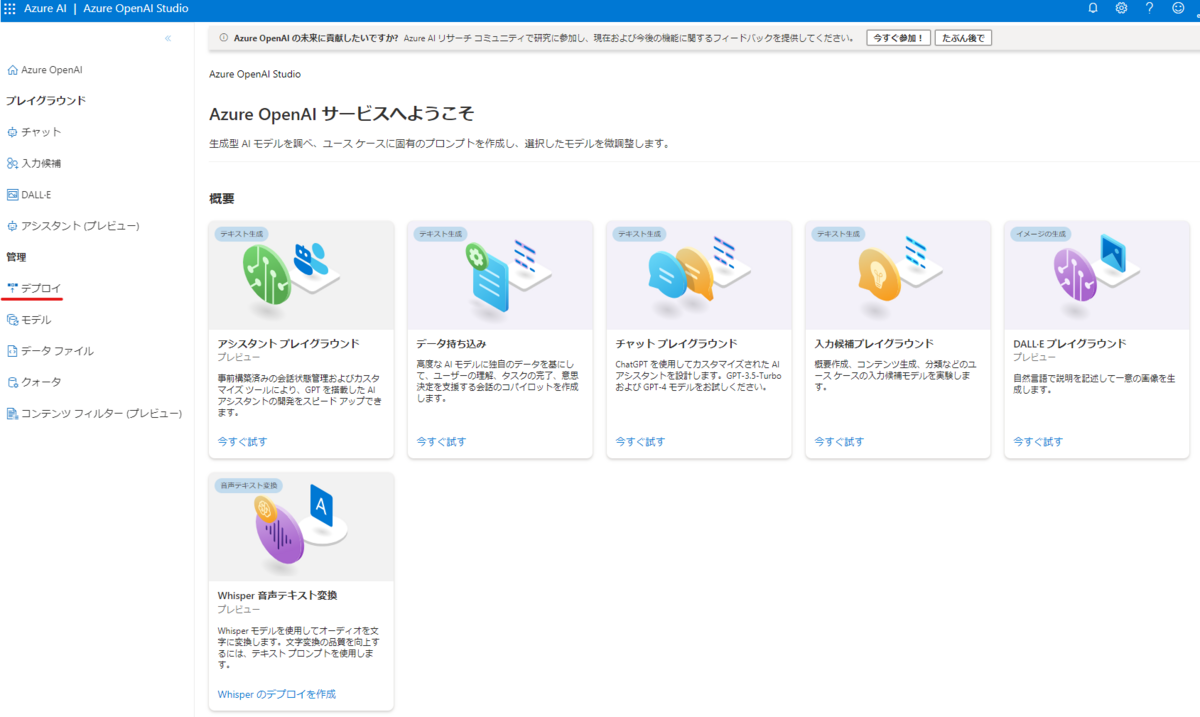Image resolution: width=1200 pixels, height=717 pixels.
Task: Click Whisper のデプロイを作成 link
Action: click(276, 693)
